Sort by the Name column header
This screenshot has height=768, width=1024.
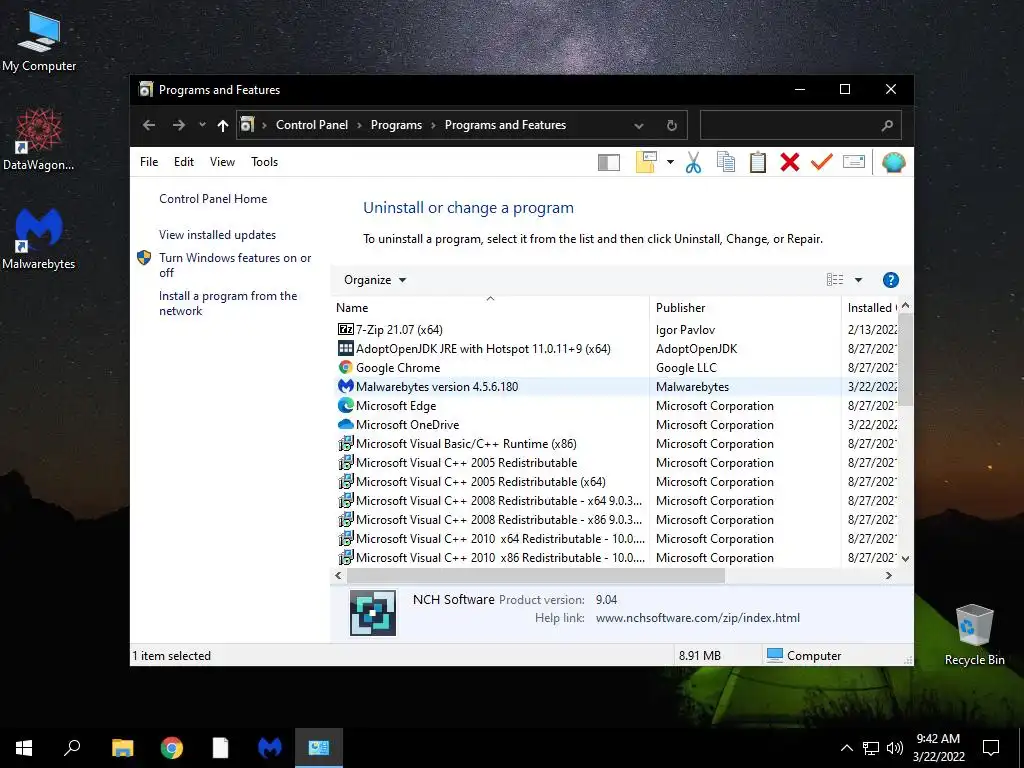[490, 308]
